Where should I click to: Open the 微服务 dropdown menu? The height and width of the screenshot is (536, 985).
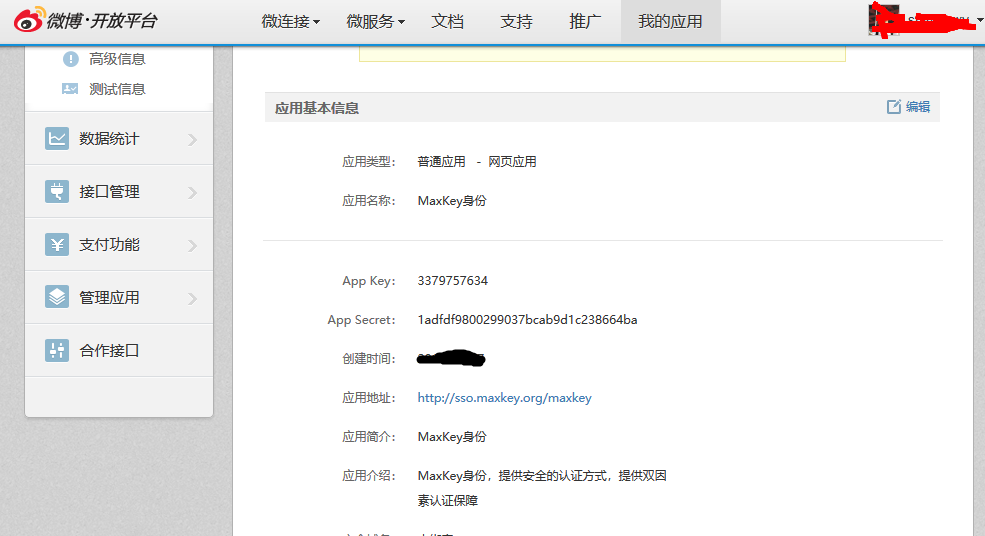(x=375, y=21)
